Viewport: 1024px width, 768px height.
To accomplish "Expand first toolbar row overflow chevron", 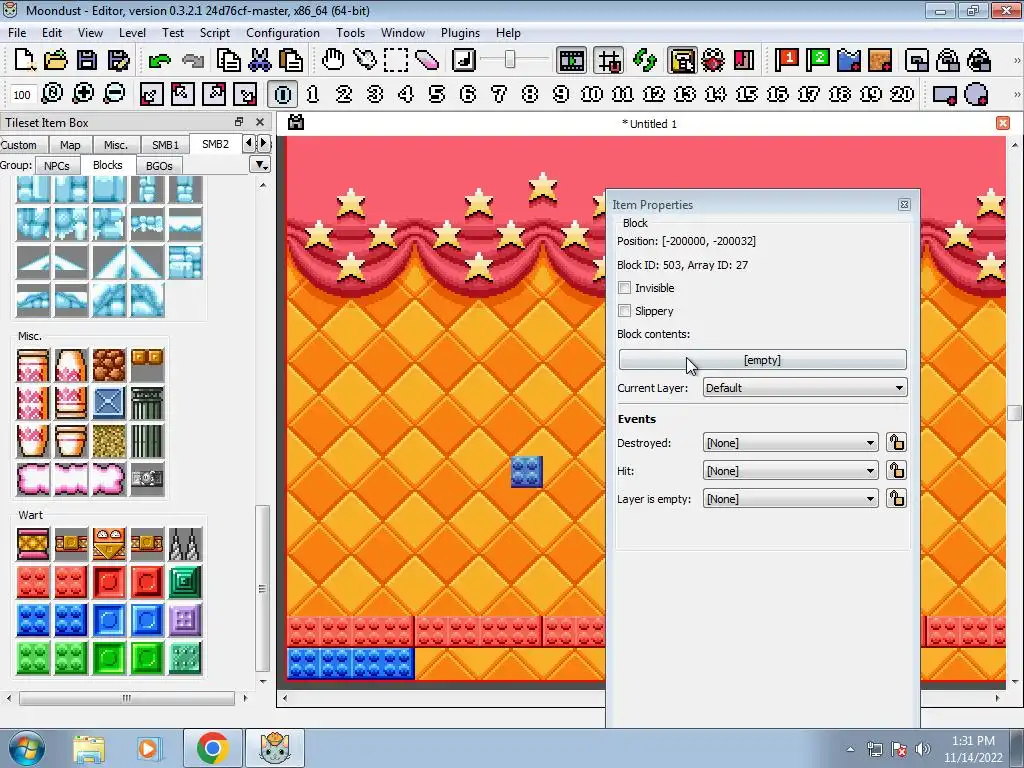I will point(1016,60).
